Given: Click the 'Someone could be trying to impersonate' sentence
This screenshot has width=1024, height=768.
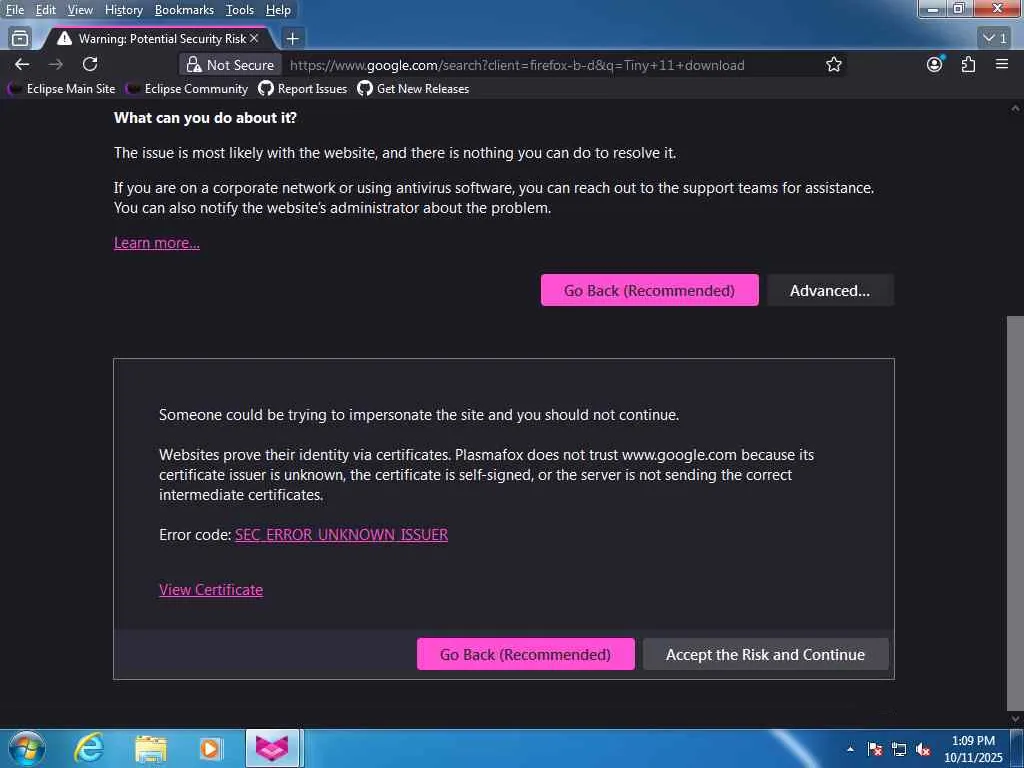Looking at the screenshot, I should pos(419,415).
